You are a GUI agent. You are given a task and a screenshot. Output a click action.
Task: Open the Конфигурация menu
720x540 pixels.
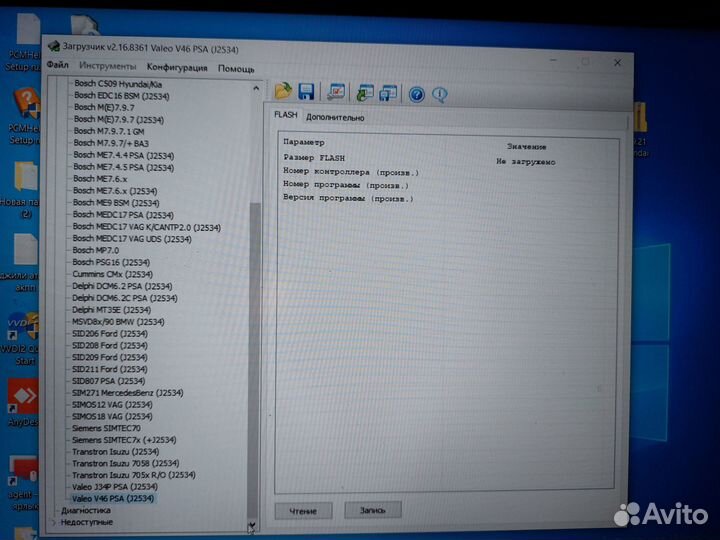pos(177,67)
